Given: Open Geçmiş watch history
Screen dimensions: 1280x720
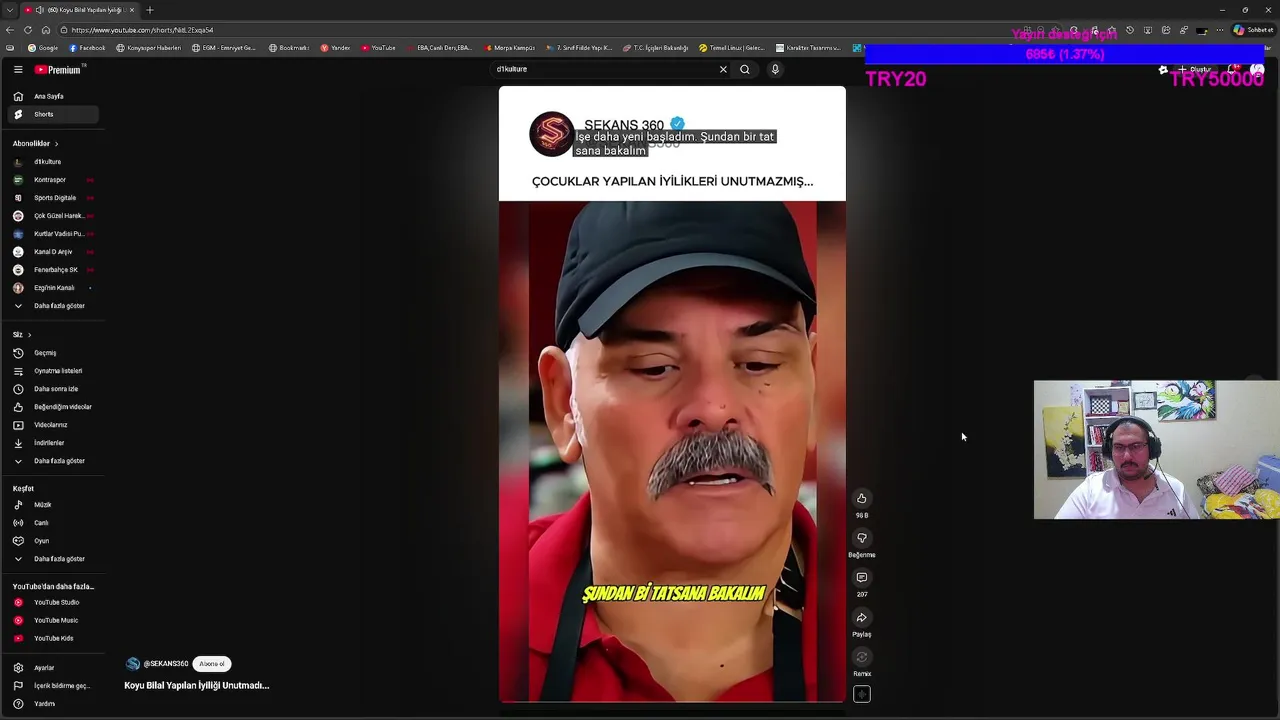Looking at the screenshot, I should [x=52, y=353].
